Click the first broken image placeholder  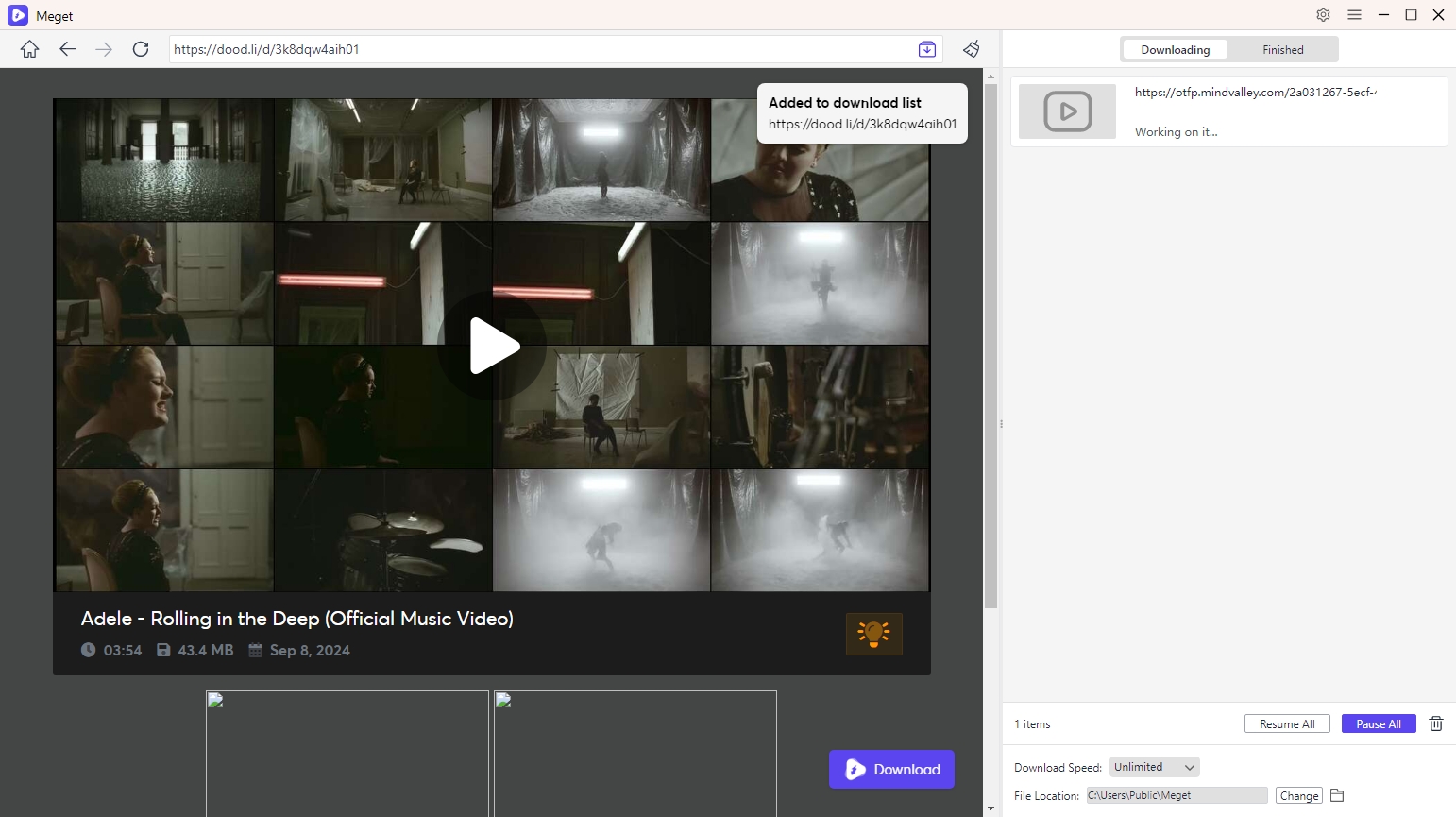tap(347, 754)
